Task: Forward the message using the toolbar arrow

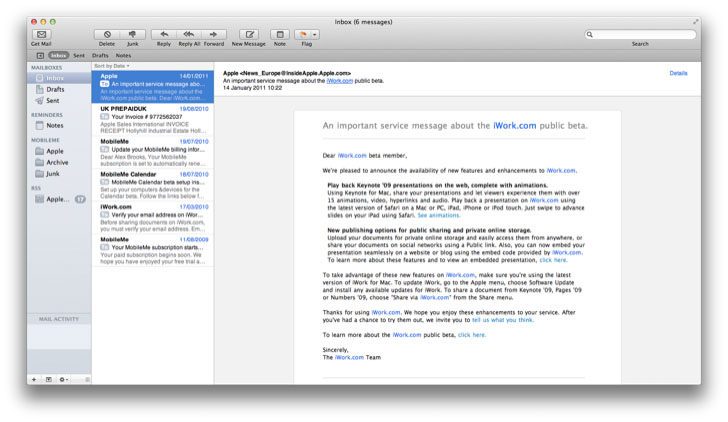Action: pos(214,34)
